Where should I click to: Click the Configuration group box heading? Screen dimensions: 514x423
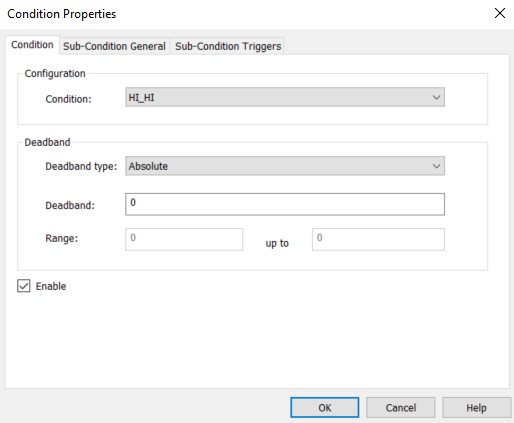pyautogui.click(x=55, y=73)
